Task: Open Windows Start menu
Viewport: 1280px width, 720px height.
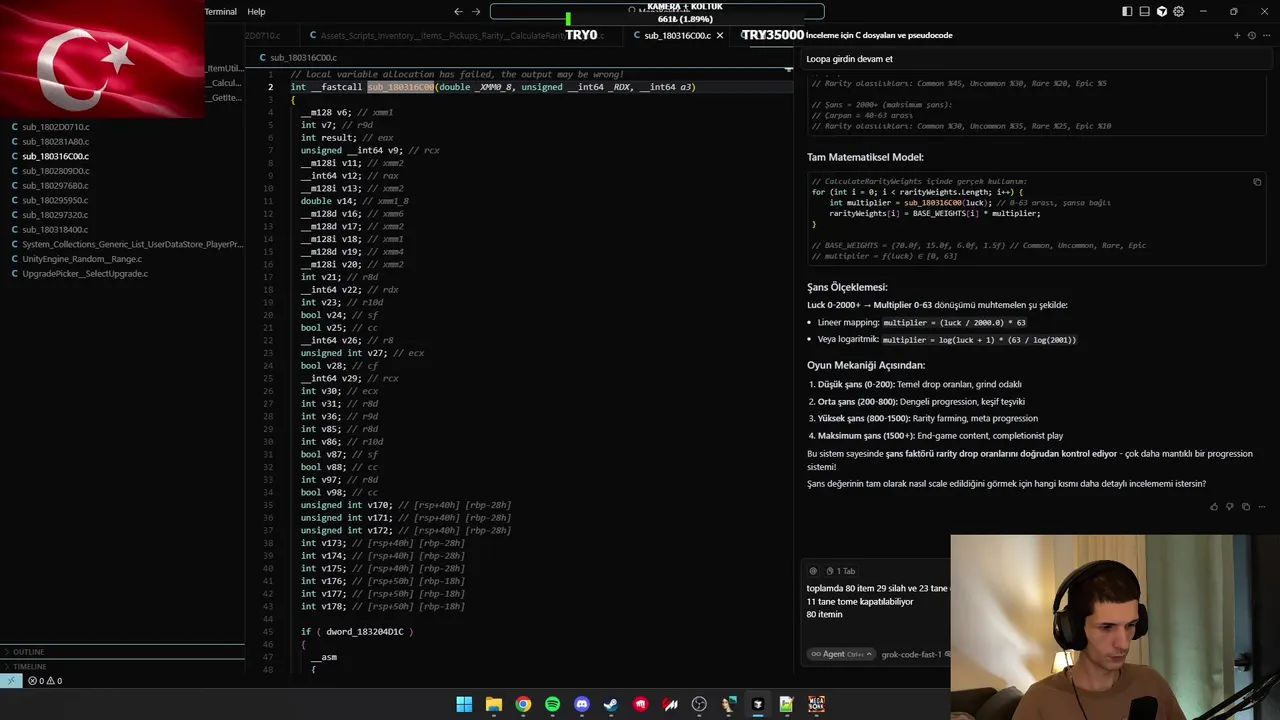Action: (x=464, y=704)
